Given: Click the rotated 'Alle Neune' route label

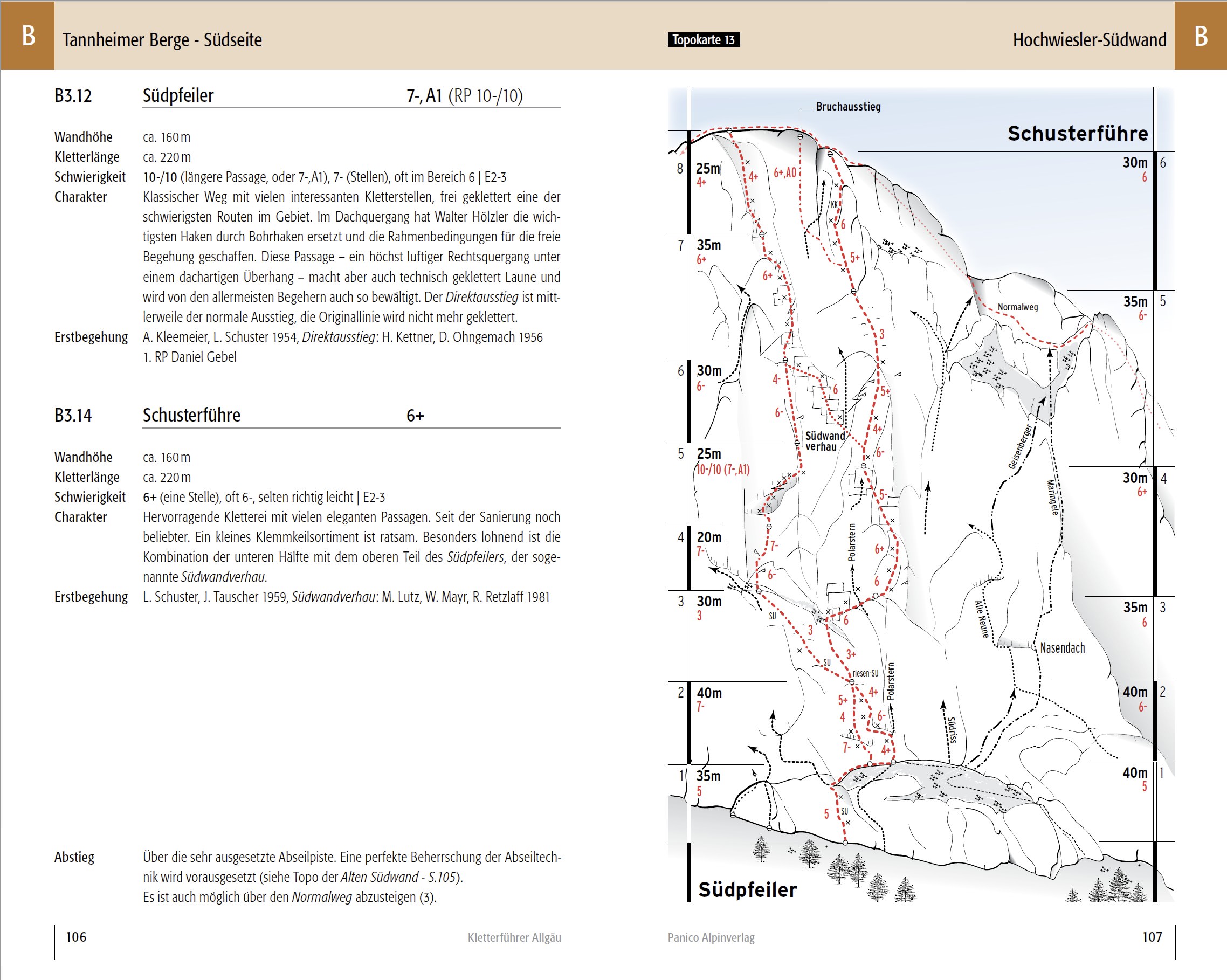Looking at the screenshot, I should click(x=982, y=619).
